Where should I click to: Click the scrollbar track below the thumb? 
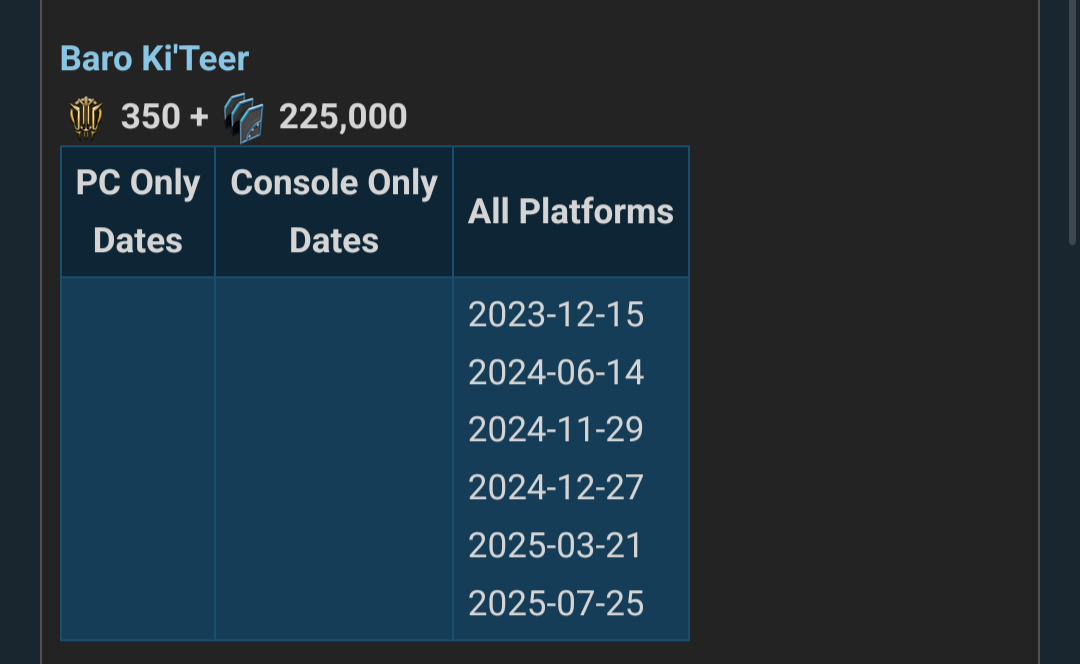[1072, 455]
